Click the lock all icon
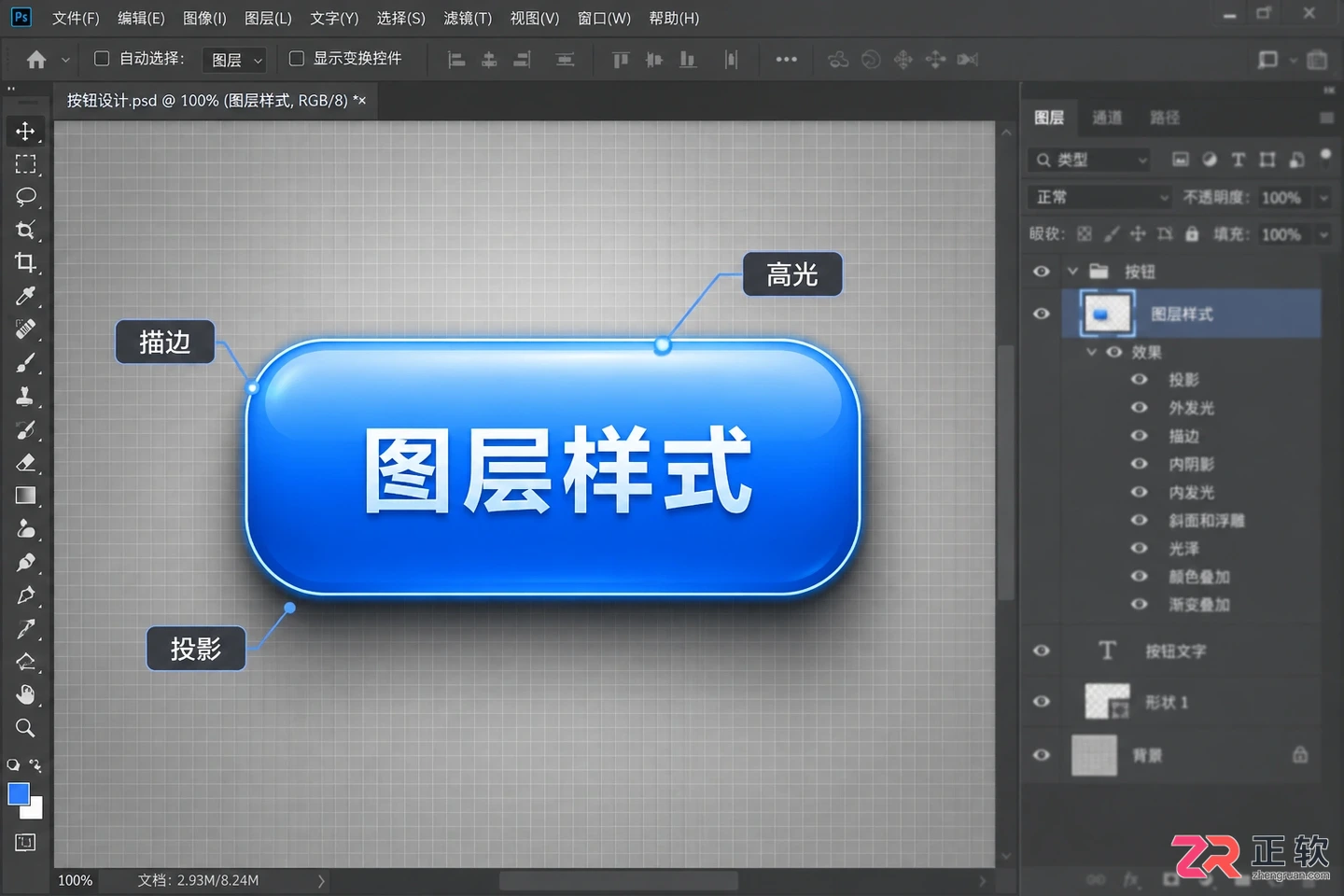1344x896 pixels. tap(1192, 234)
